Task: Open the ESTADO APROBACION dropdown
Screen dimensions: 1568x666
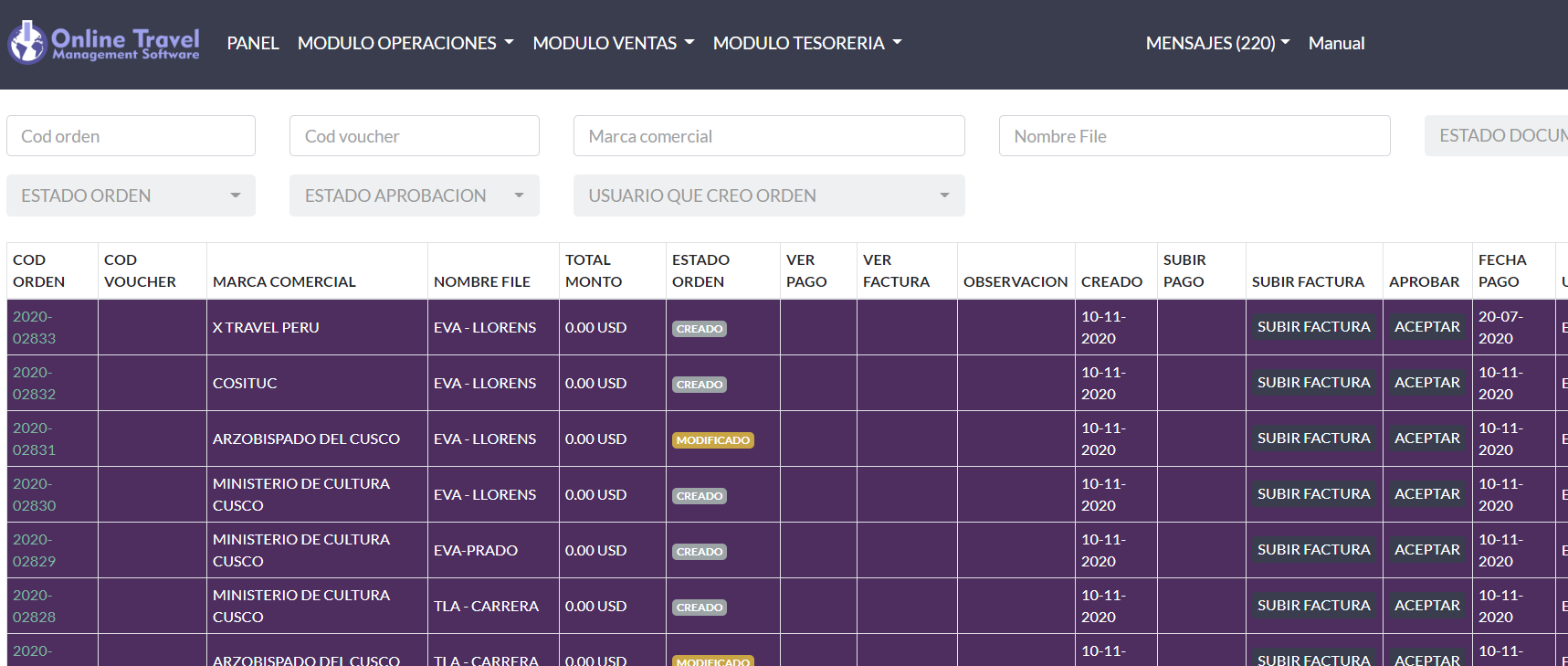Action: click(414, 196)
